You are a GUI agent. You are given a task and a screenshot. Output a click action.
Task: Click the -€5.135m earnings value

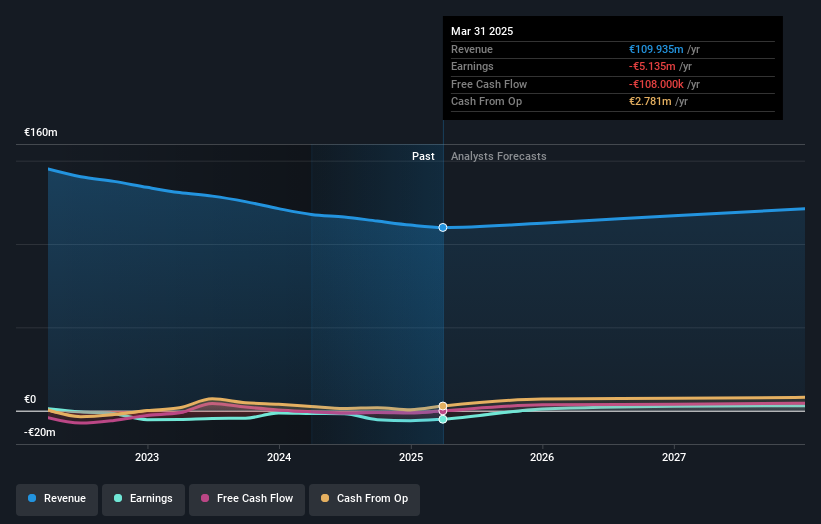tap(652, 66)
